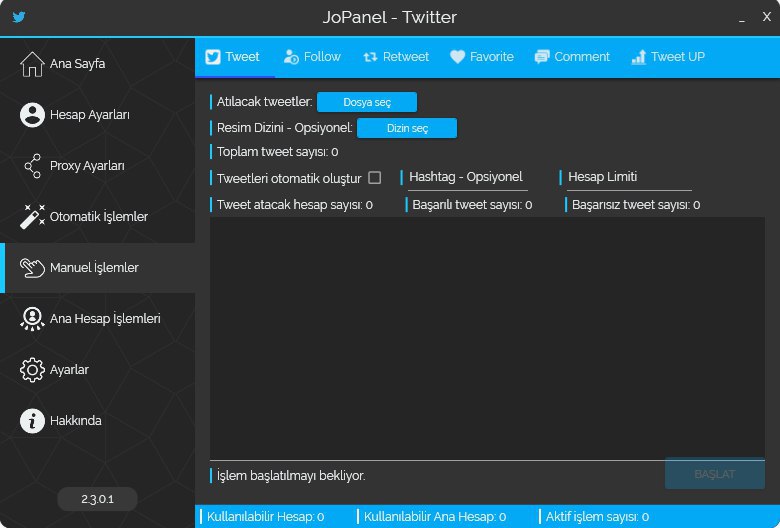Switch to the Follow tab
Viewport: 780px width, 528px height.
click(312, 57)
